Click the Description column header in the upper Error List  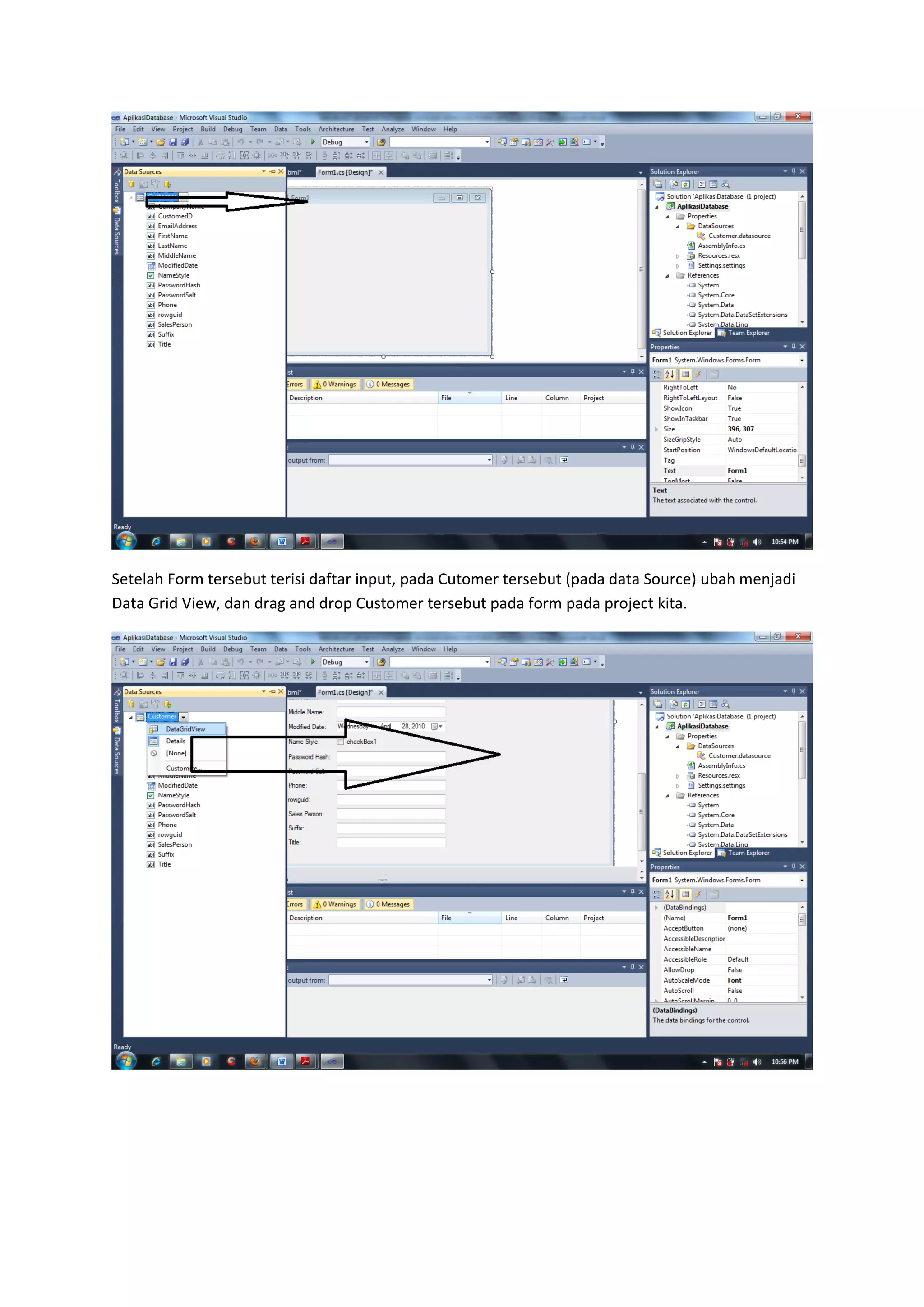tap(362, 398)
